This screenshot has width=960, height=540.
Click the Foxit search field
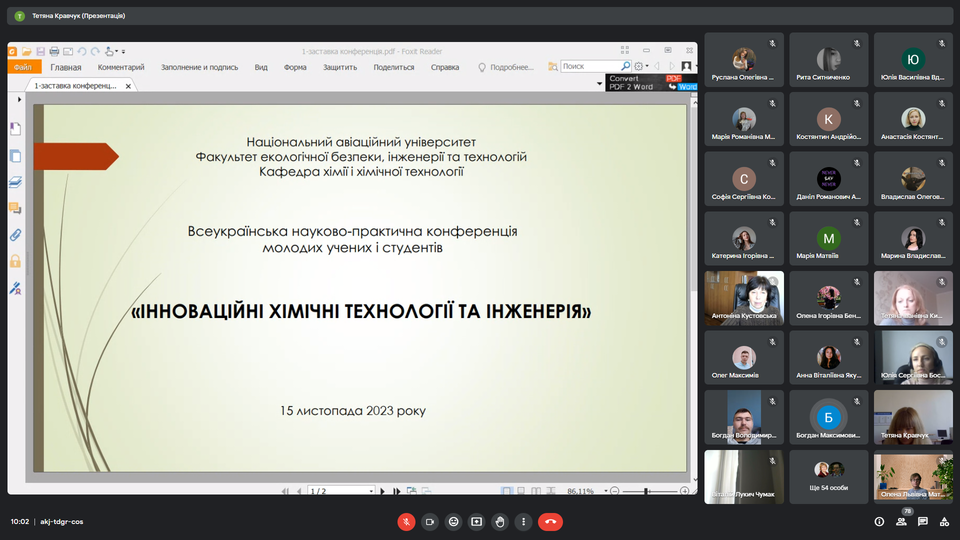tap(583, 66)
